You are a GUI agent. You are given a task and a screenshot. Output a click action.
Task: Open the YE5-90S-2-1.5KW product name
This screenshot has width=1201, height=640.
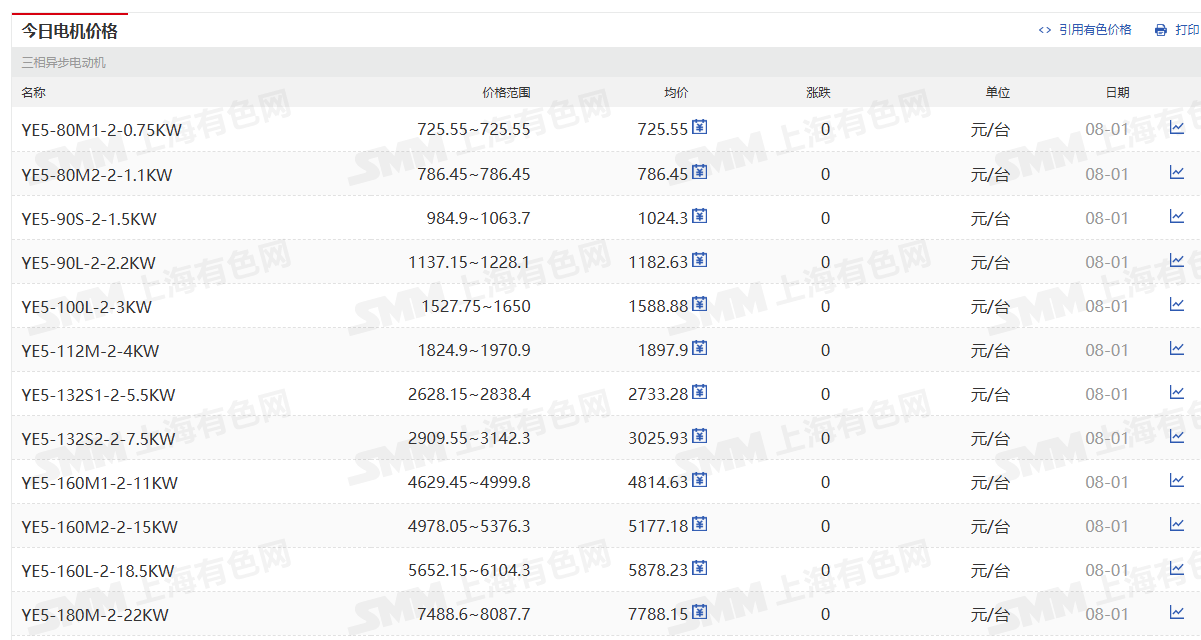pyautogui.click(x=89, y=219)
